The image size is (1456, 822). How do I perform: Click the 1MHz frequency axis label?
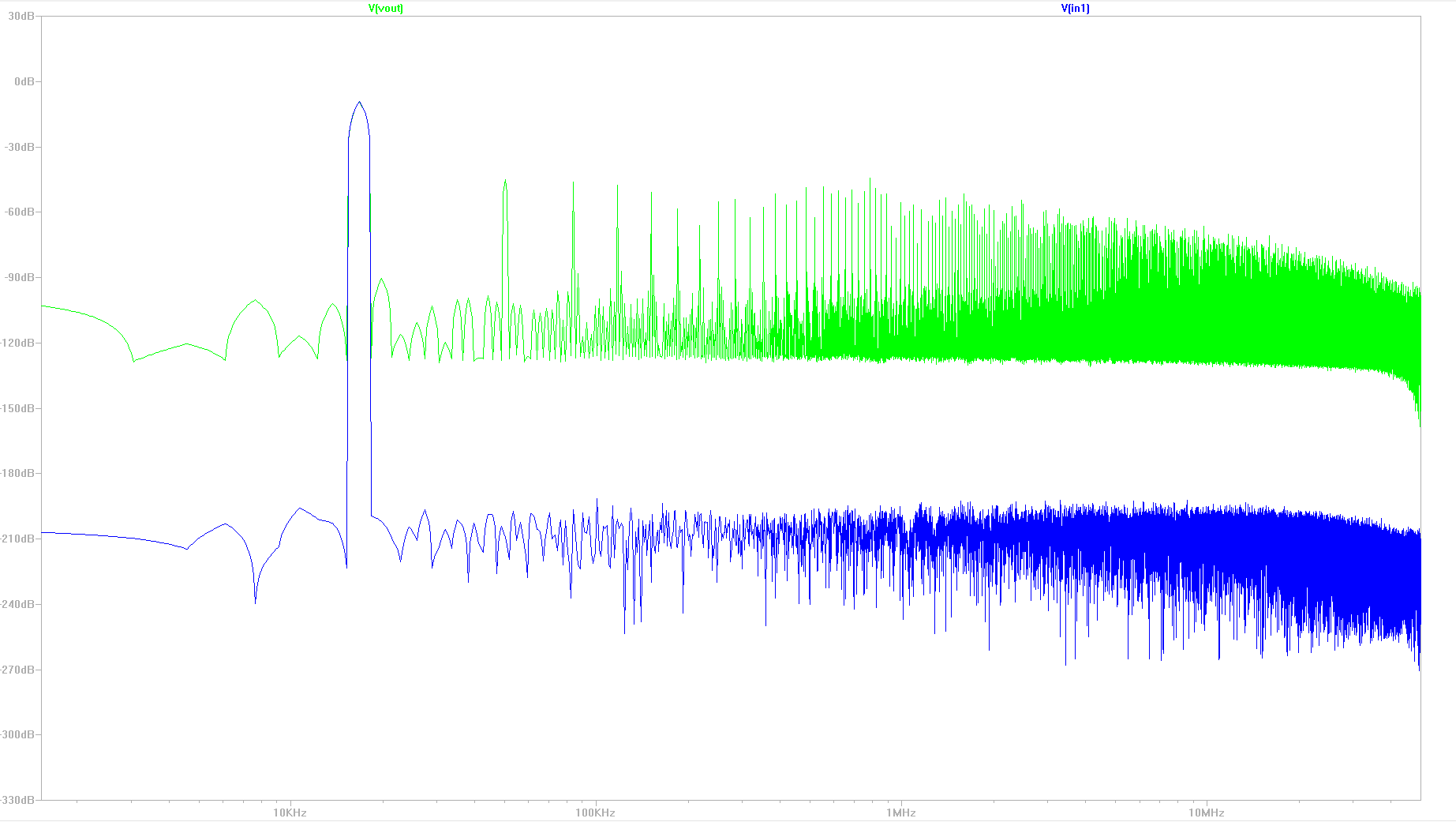pos(900,813)
